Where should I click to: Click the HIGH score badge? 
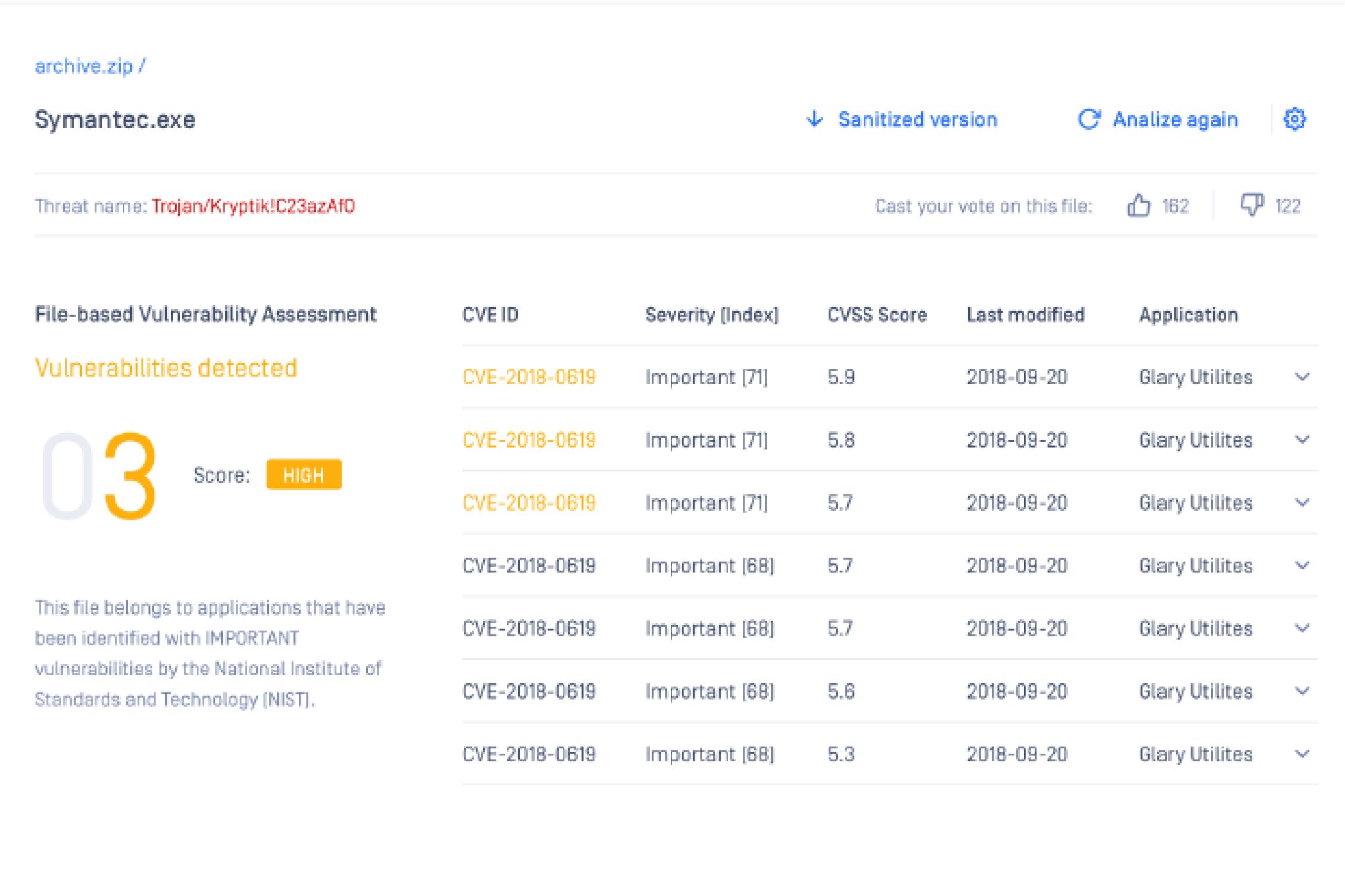point(304,475)
